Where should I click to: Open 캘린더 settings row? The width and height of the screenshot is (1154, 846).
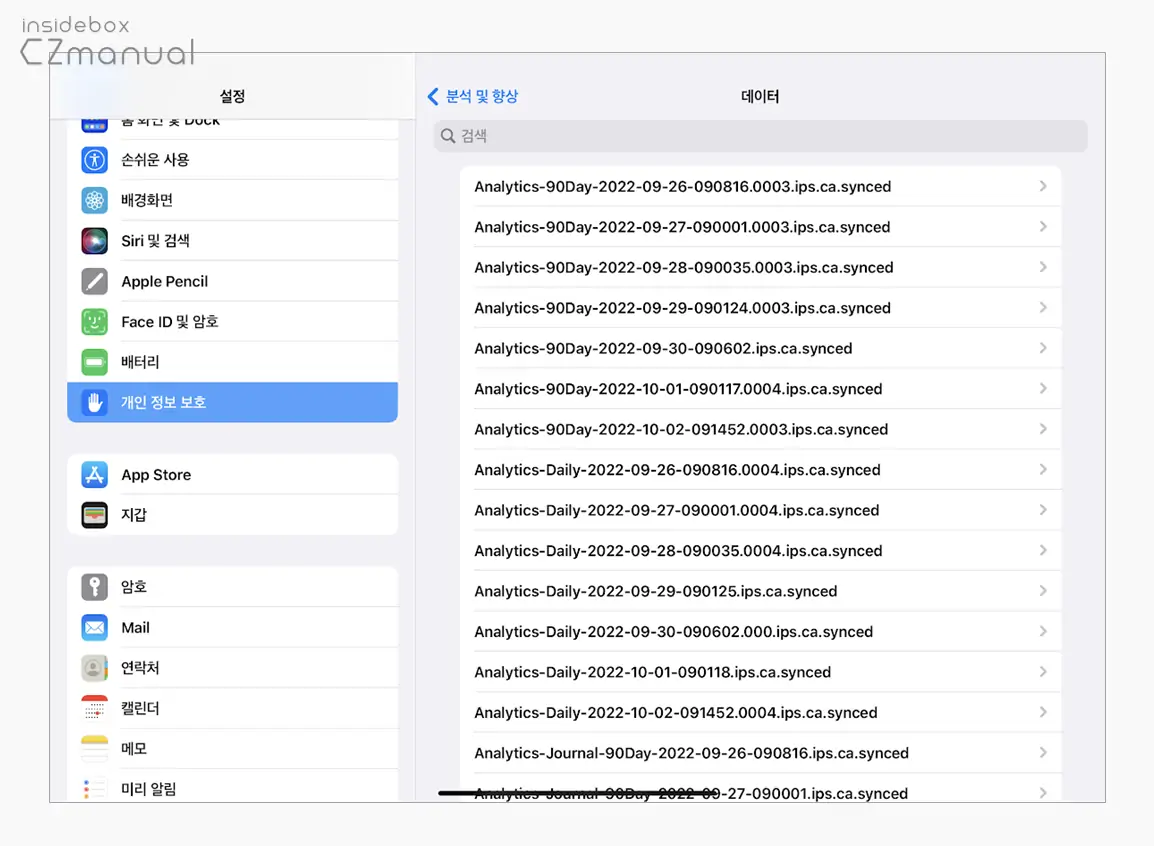(233, 708)
